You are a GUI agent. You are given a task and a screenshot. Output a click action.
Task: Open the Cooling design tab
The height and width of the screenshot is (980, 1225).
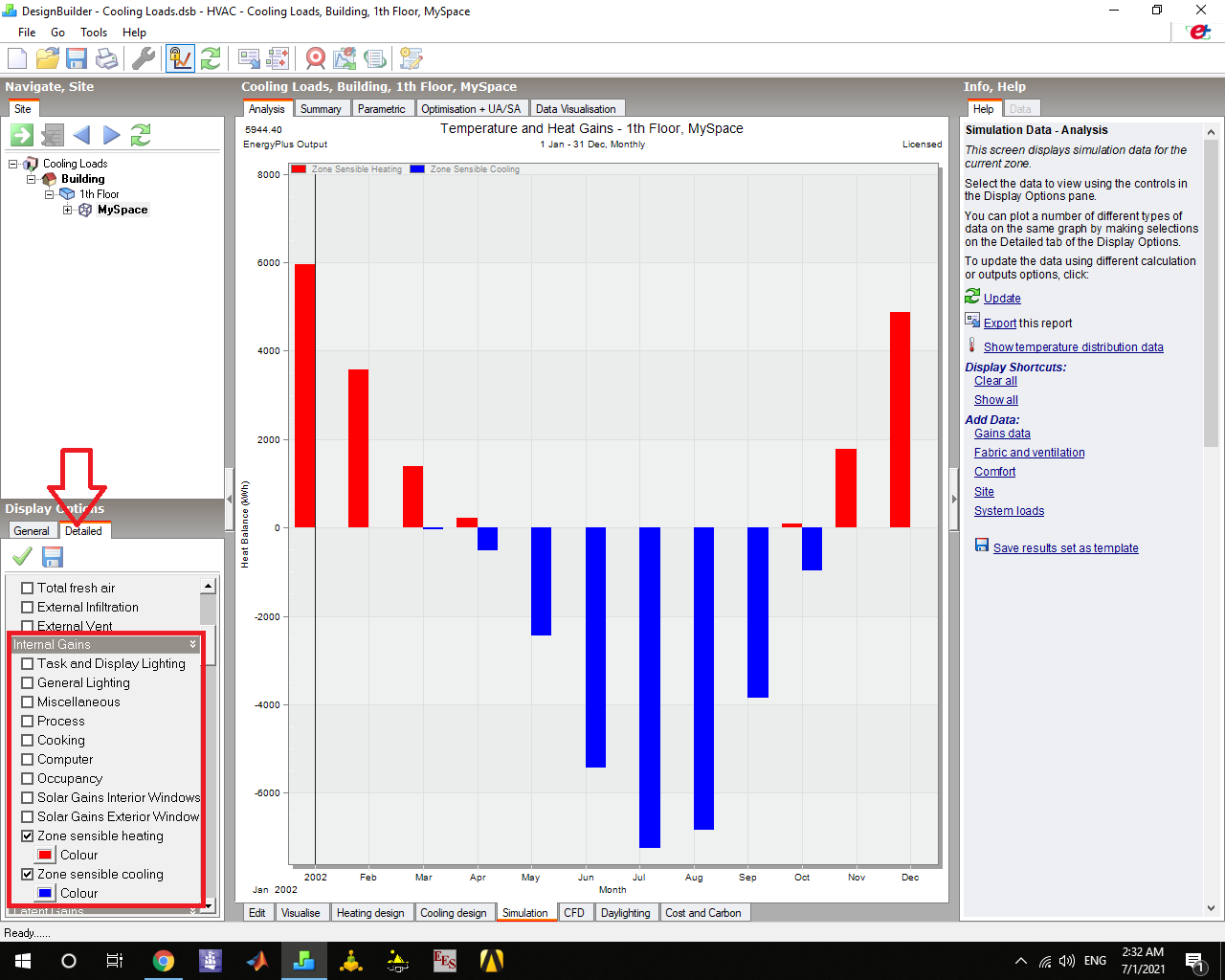(454, 913)
